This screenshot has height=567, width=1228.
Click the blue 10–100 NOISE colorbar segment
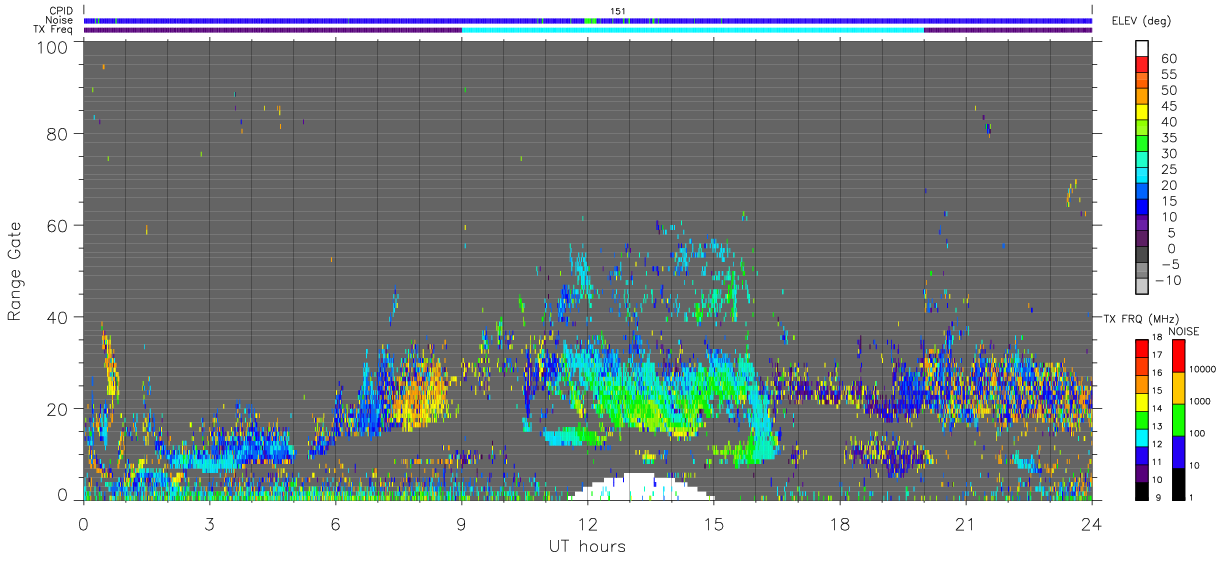point(1179,451)
